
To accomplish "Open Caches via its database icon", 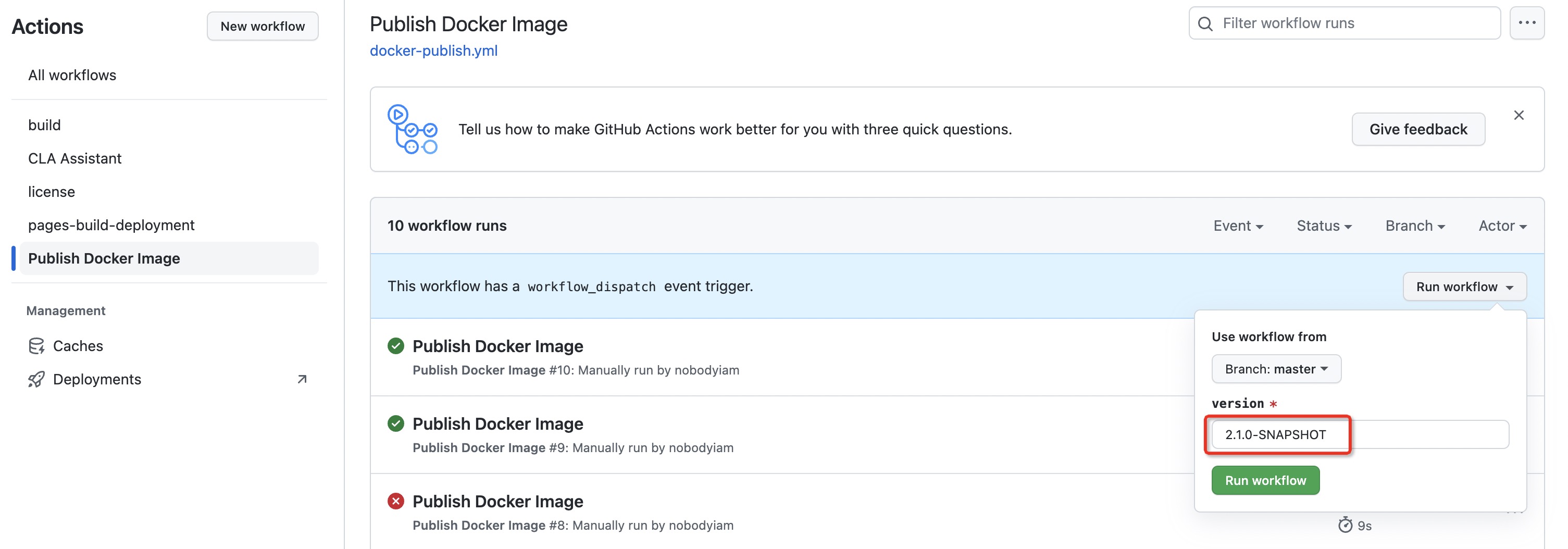I will click(38, 345).
